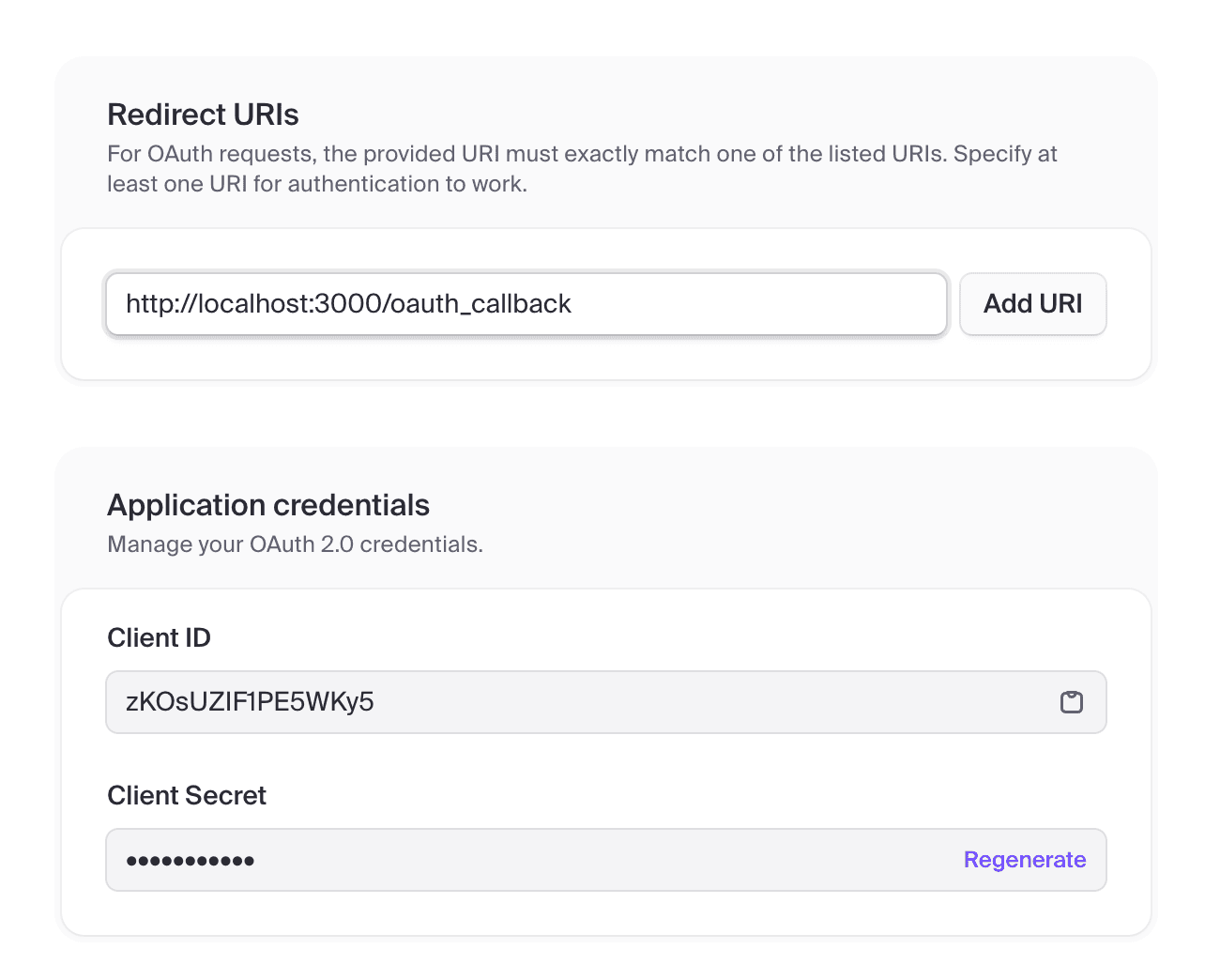Focus the redirect URI input field
Image resolution: width=1205 pixels, height=980 pixels.
pyautogui.click(x=526, y=304)
